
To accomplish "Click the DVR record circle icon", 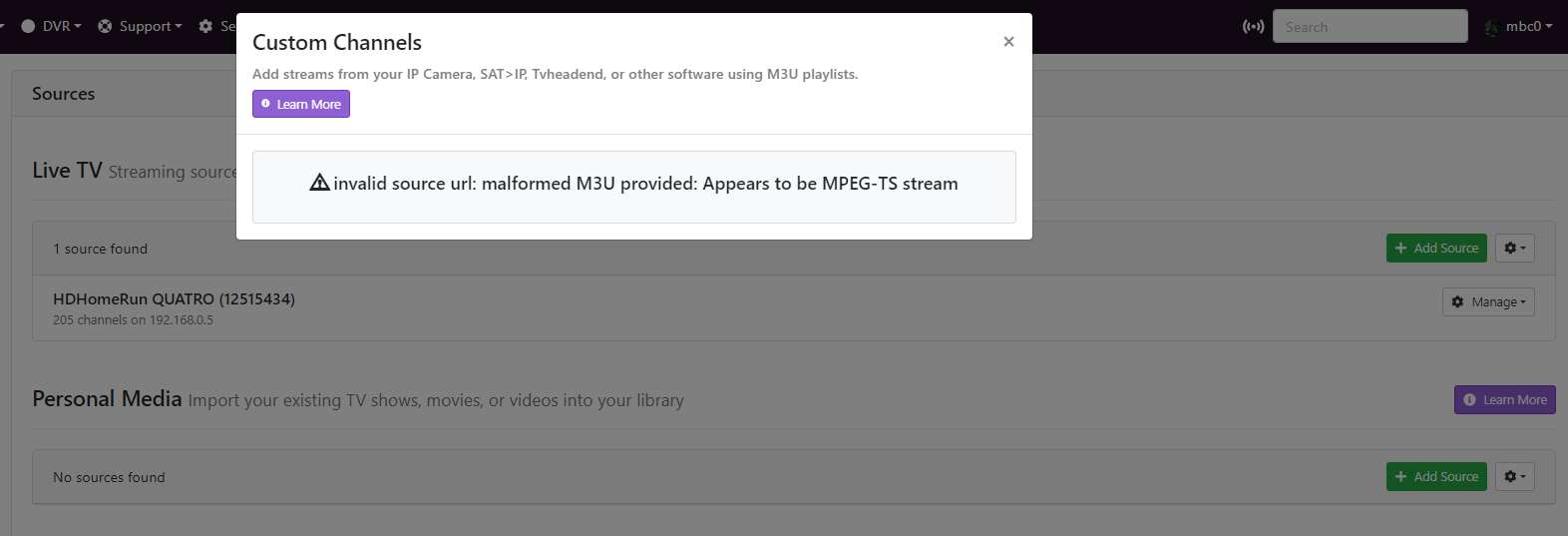I will pos(28,27).
